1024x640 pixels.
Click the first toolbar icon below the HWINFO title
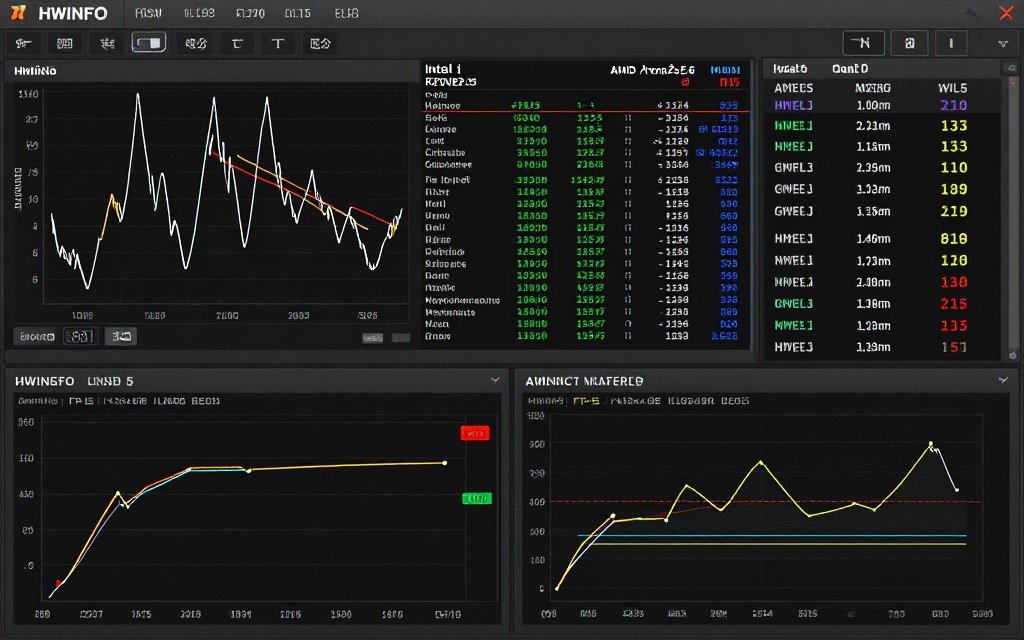(24, 44)
